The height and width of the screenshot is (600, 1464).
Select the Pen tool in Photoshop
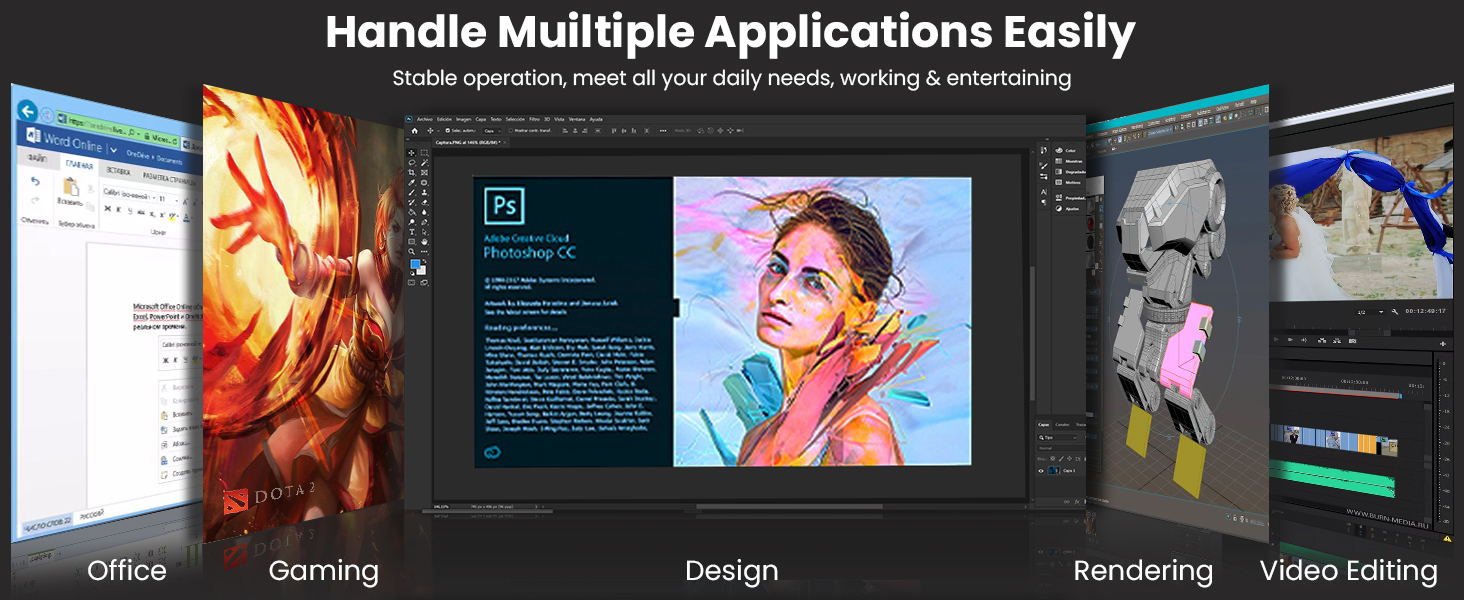424,222
